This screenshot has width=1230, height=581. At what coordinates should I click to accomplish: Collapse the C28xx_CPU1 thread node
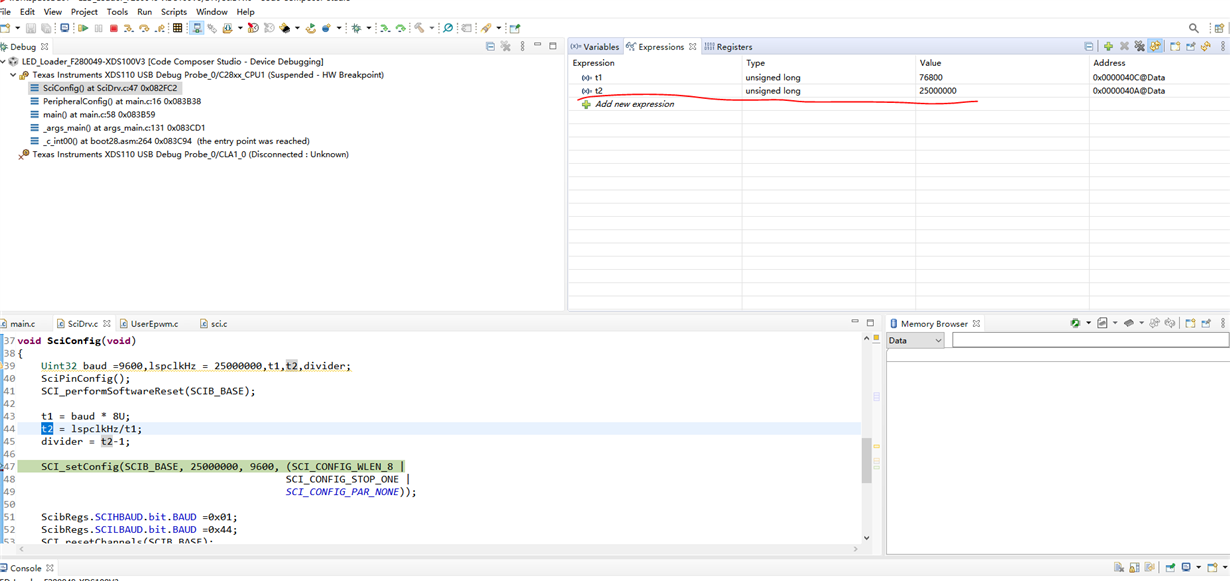[x=13, y=75]
